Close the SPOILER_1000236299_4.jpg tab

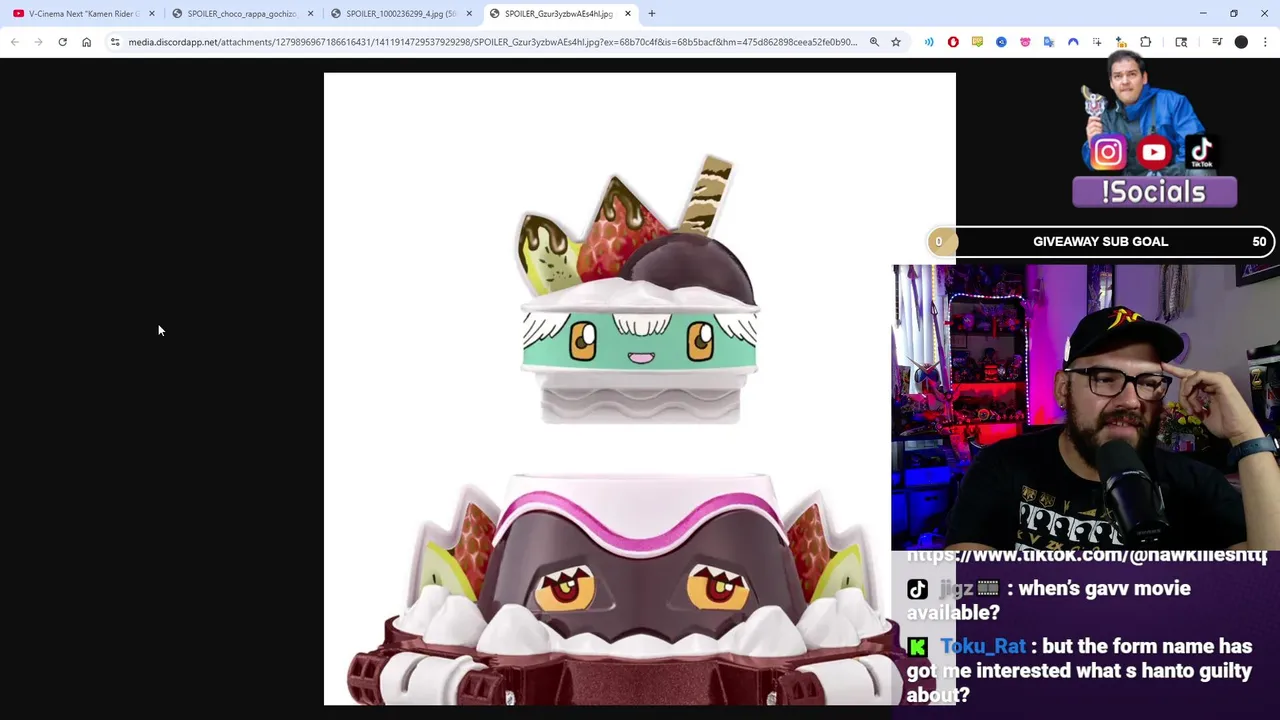(469, 14)
